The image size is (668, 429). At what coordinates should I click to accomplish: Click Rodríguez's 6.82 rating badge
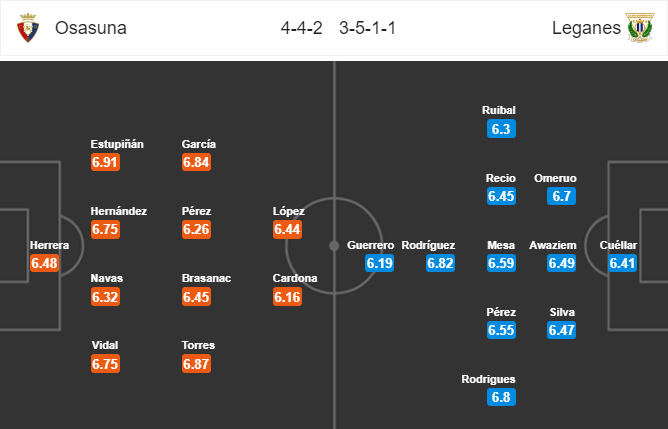[x=441, y=264]
